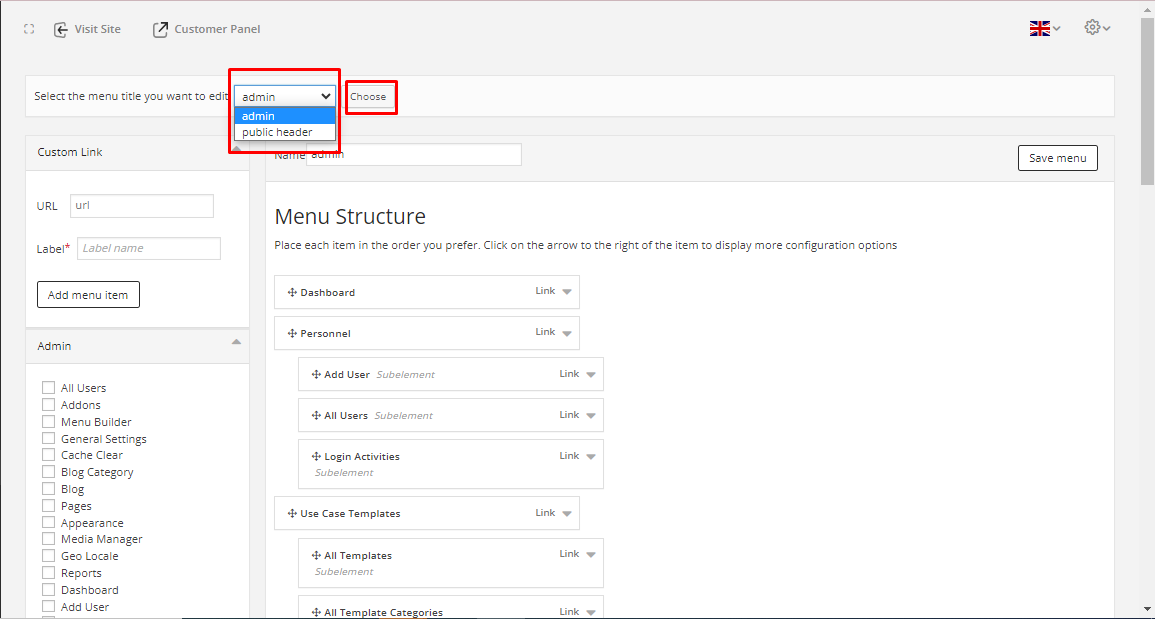The height and width of the screenshot is (619, 1155).
Task: Enable the Menu Builder checkbox
Action: tap(48, 422)
